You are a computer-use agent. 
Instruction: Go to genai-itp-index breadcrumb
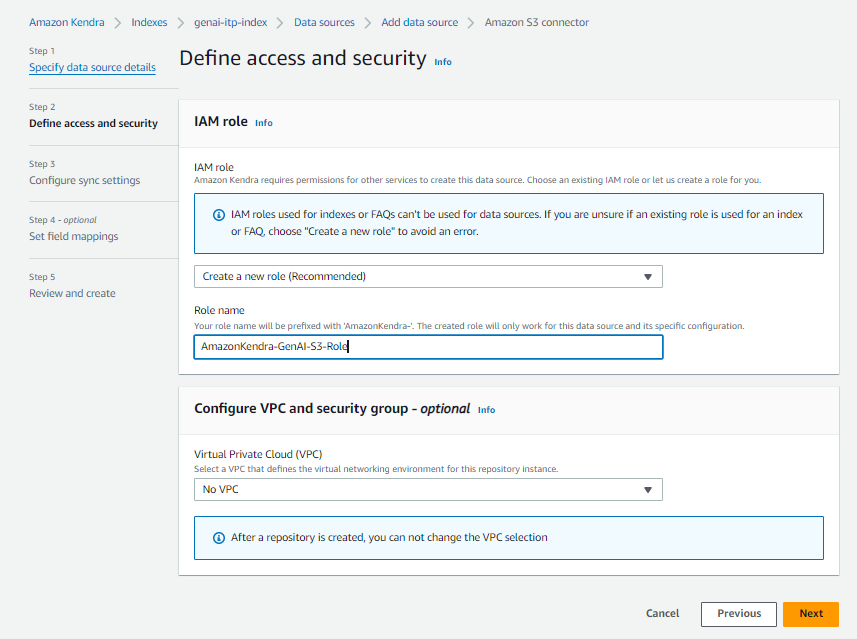point(230,22)
